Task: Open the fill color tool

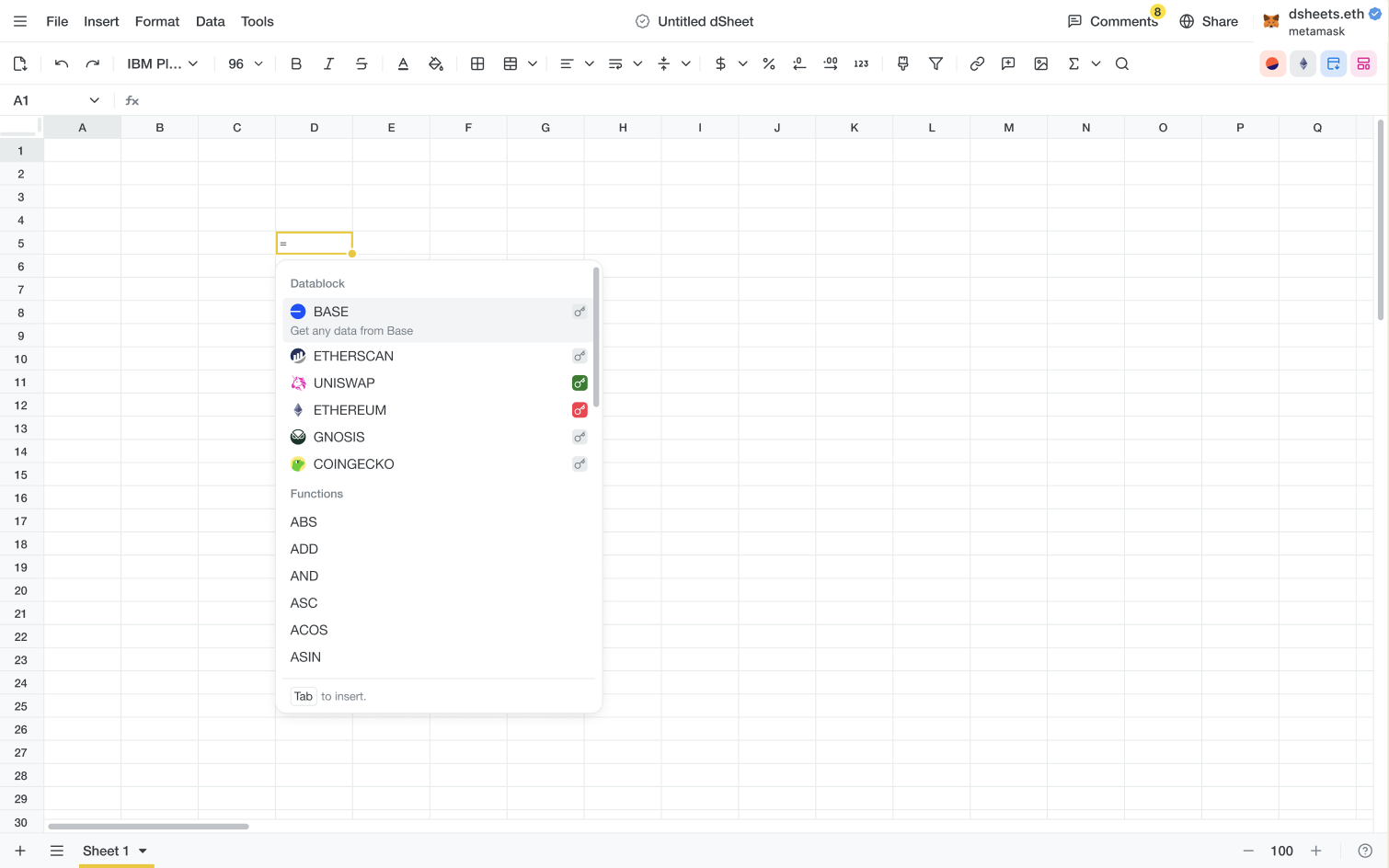Action: click(x=436, y=63)
